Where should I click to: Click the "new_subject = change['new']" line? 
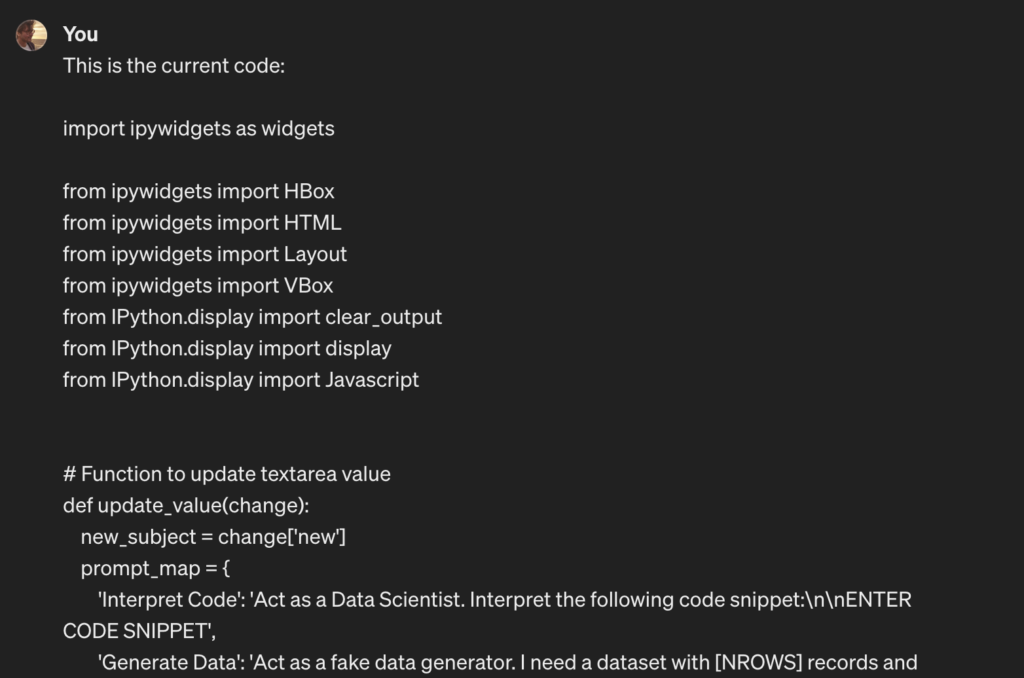tap(213, 537)
